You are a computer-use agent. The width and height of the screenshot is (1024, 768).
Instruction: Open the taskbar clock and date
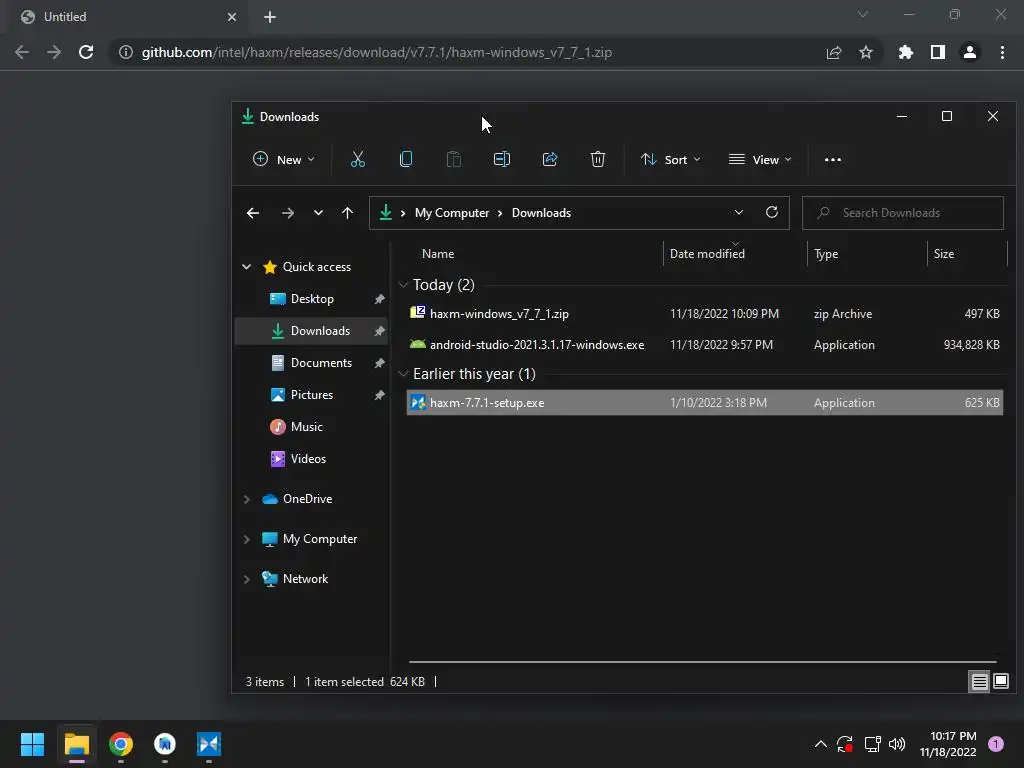[948, 744]
